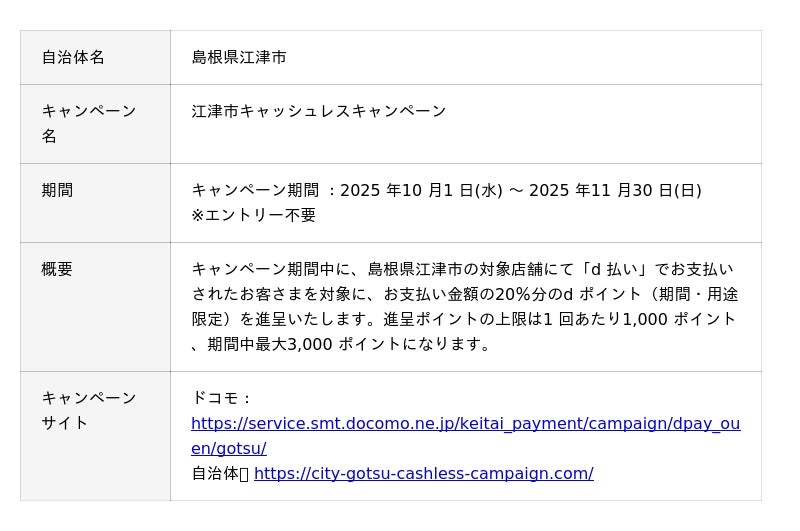Click the 江津市キャッシュレスキャンペーン title text
Image resolution: width=800 pixels, height=531 pixels.
pos(319,111)
